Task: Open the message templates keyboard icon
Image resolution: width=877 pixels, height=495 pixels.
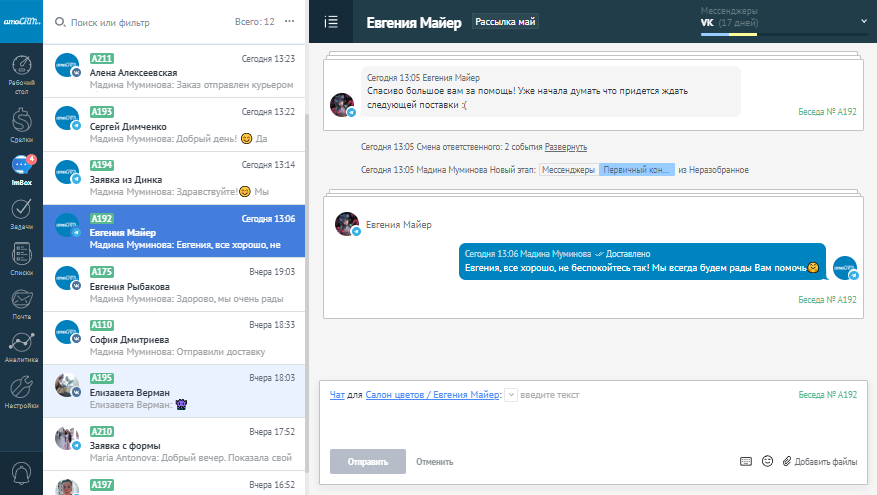Action: coord(745,461)
